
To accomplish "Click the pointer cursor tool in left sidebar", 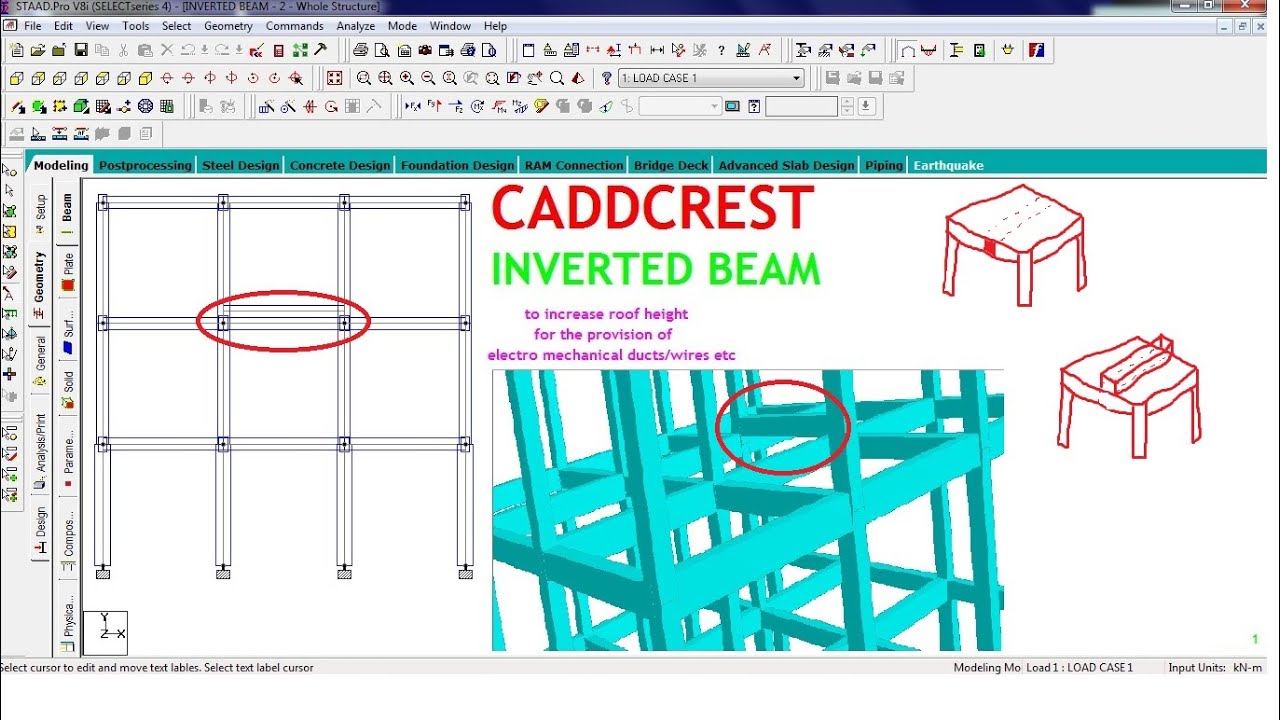I will point(10,189).
